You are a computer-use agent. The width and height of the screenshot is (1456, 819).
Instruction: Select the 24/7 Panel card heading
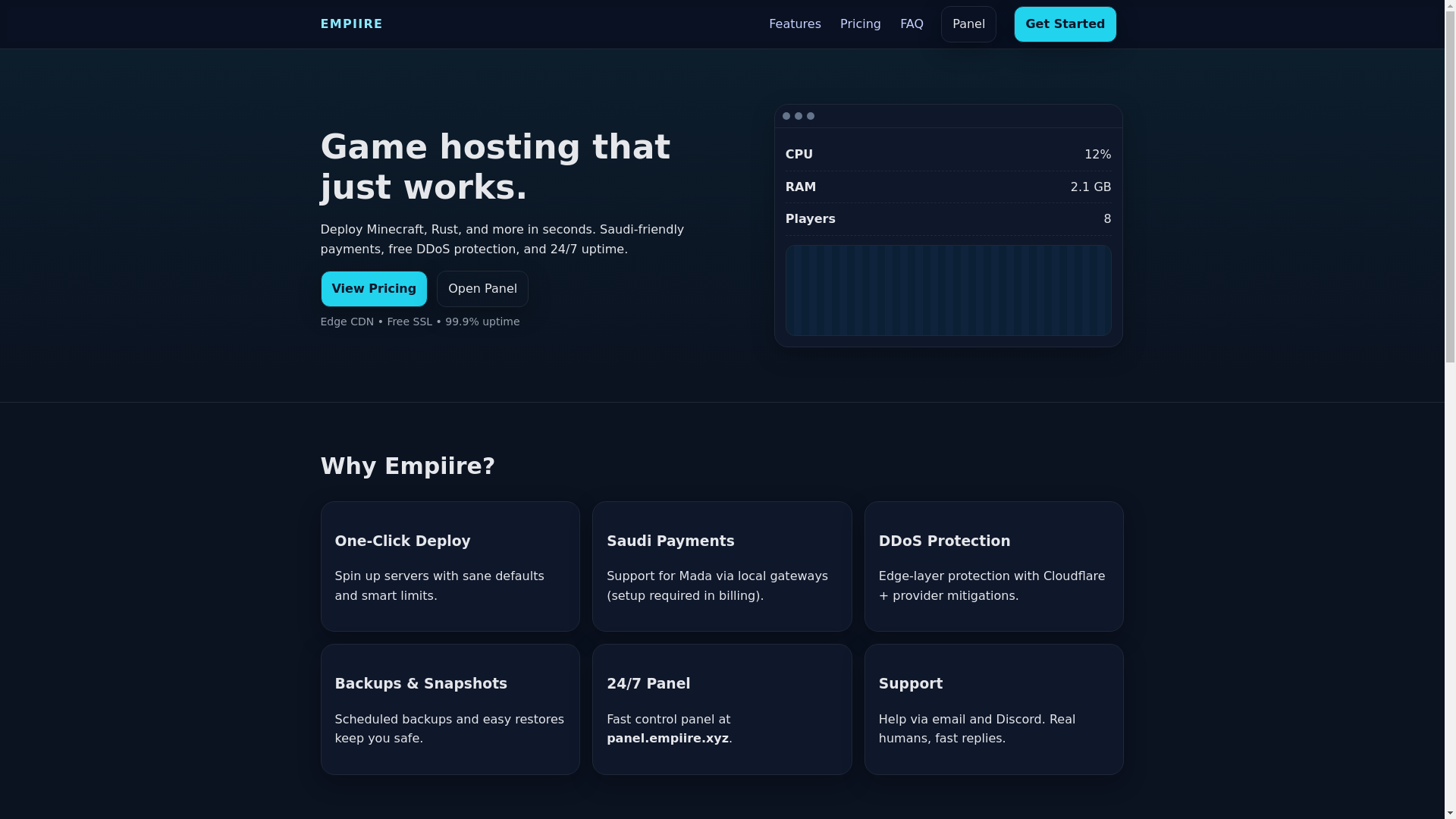pyautogui.click(x=648, y=683)
